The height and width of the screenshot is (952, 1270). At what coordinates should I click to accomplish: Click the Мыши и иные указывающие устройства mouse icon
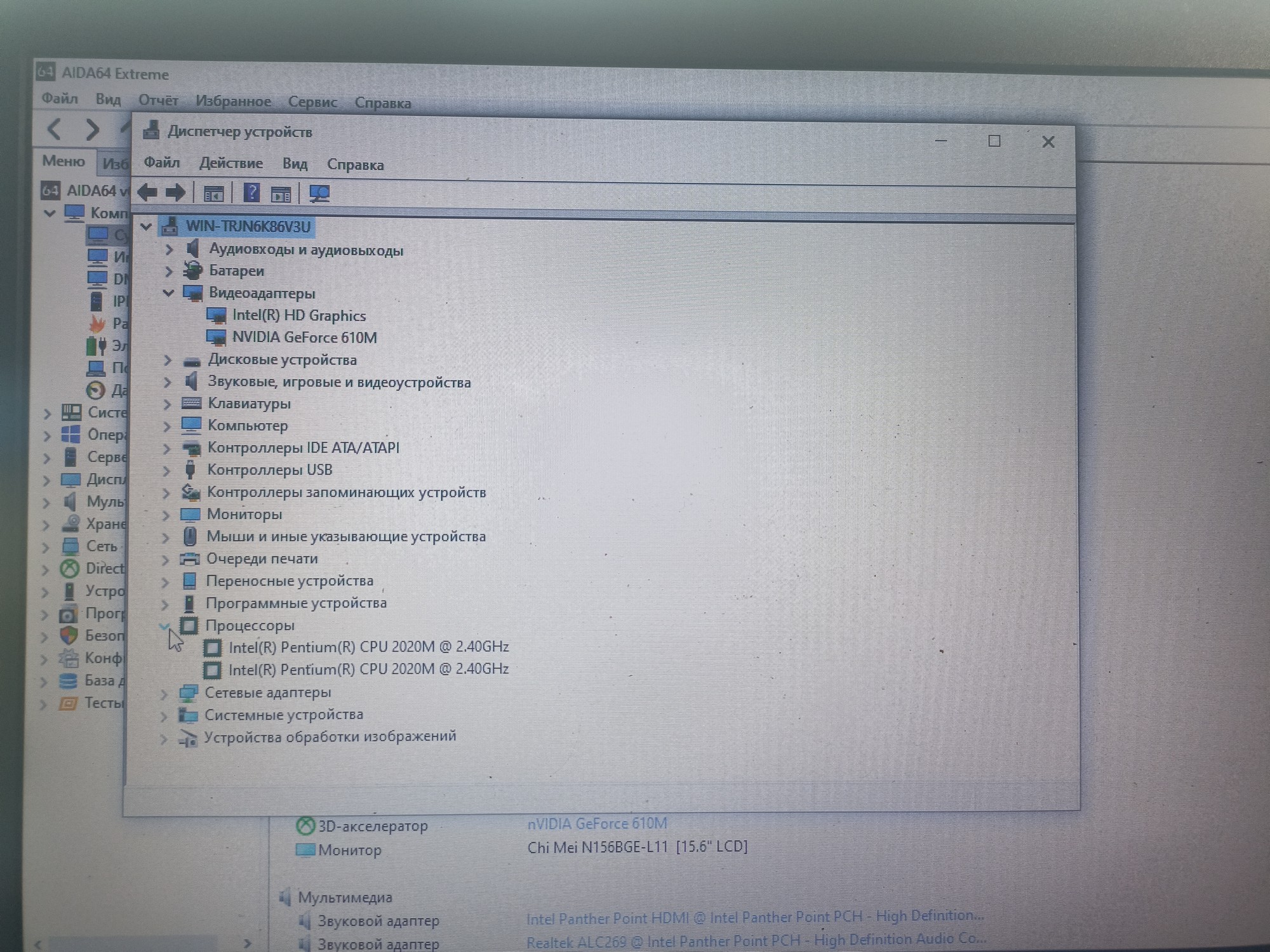point(189,536)
